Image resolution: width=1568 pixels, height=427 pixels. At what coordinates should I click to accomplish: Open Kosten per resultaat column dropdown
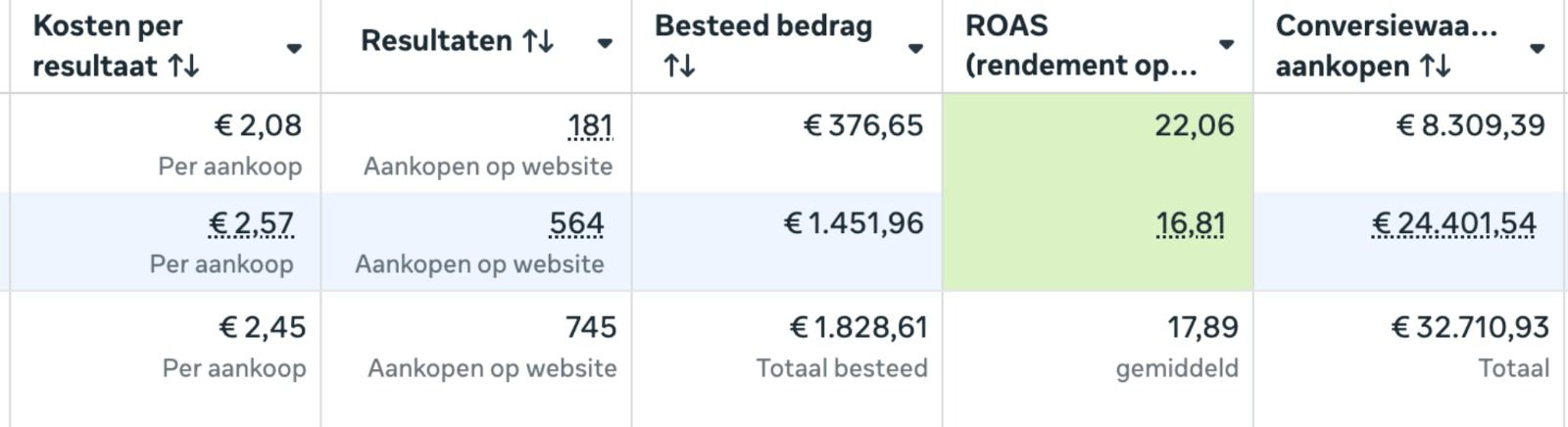294,48
